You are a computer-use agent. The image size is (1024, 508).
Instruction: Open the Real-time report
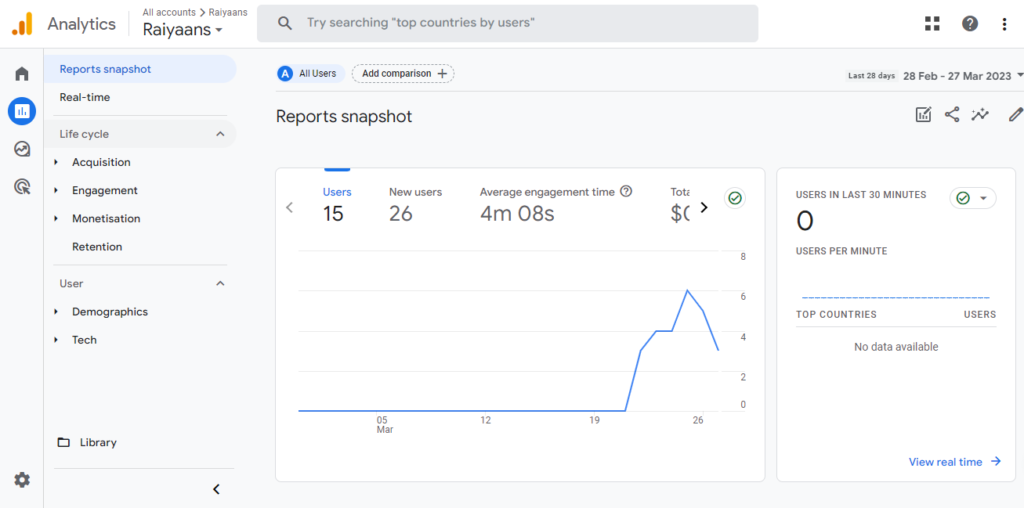coord(85,97)
